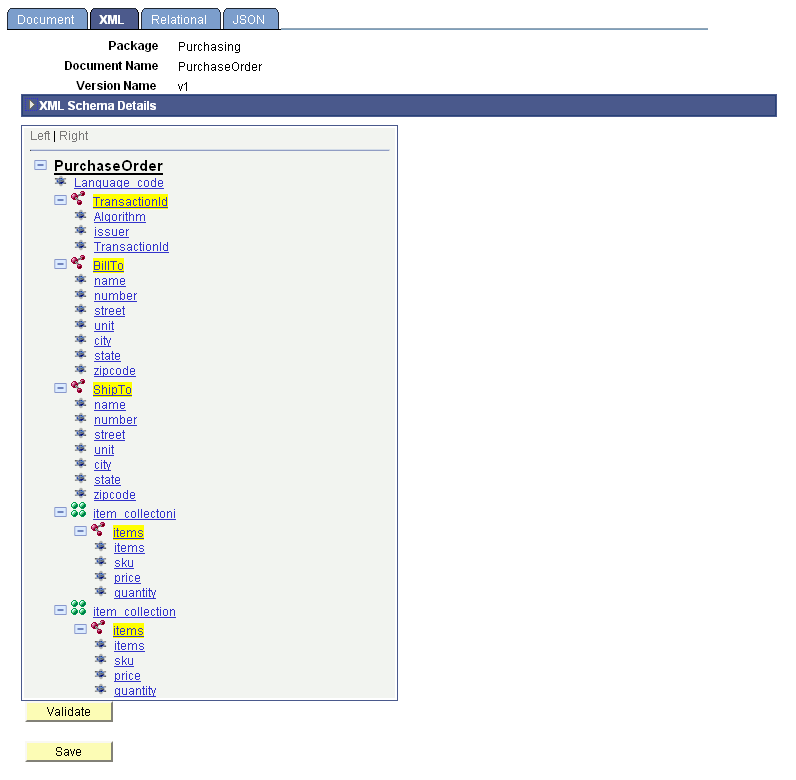Select the XML tab
Image resolution: width=796 pixels, height=780 pixels.
pos(114,19)
